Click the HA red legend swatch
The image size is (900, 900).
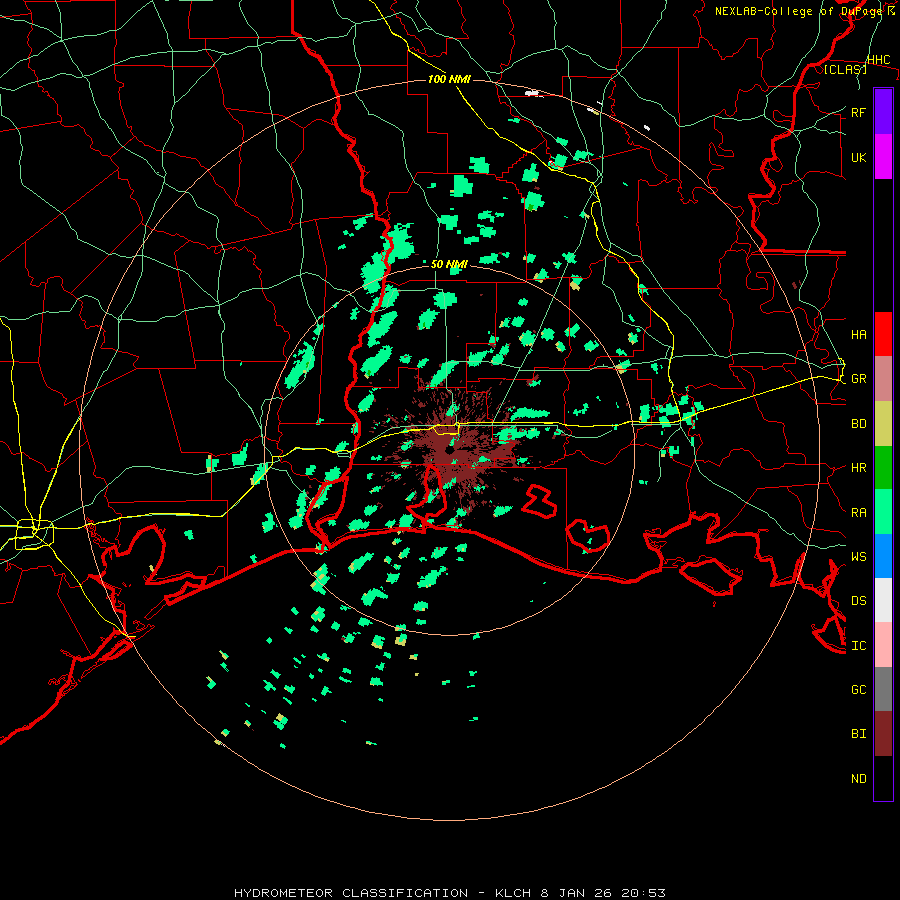[x=883, y=334]
